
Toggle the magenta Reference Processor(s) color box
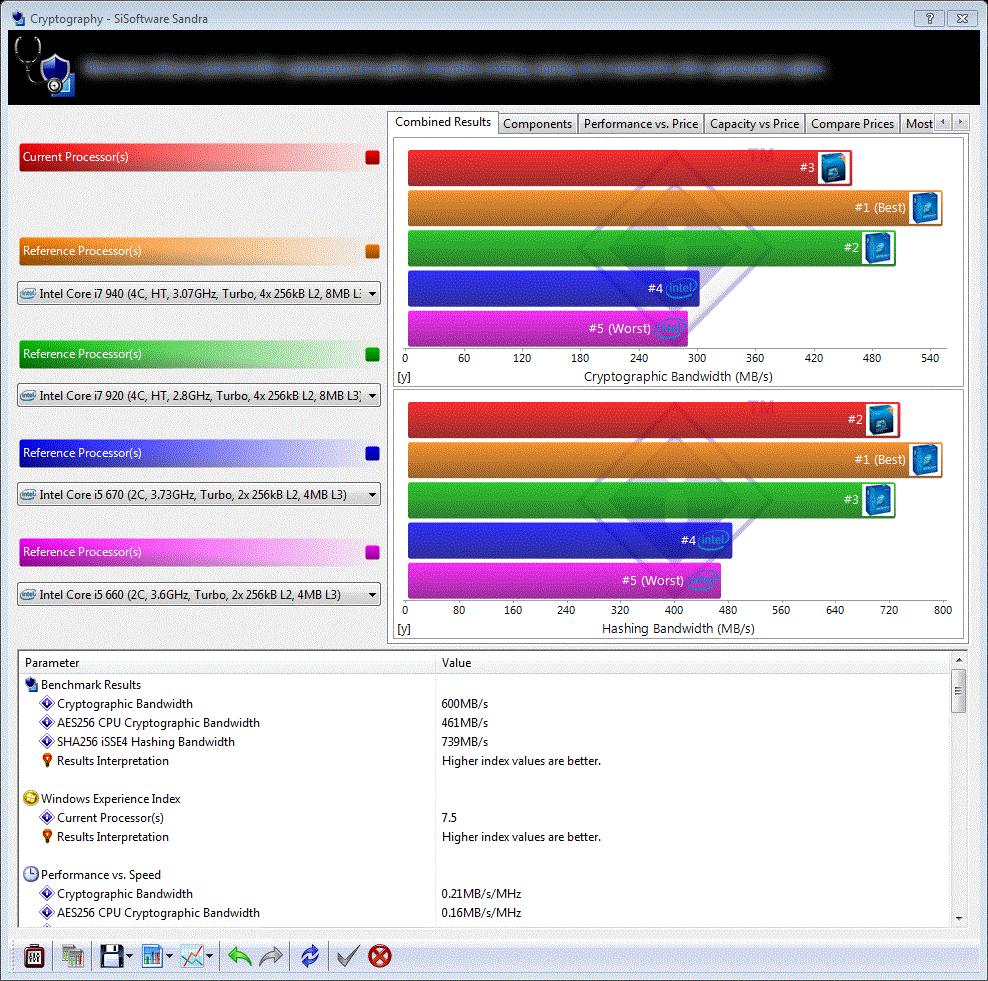(x=372, y=553)
